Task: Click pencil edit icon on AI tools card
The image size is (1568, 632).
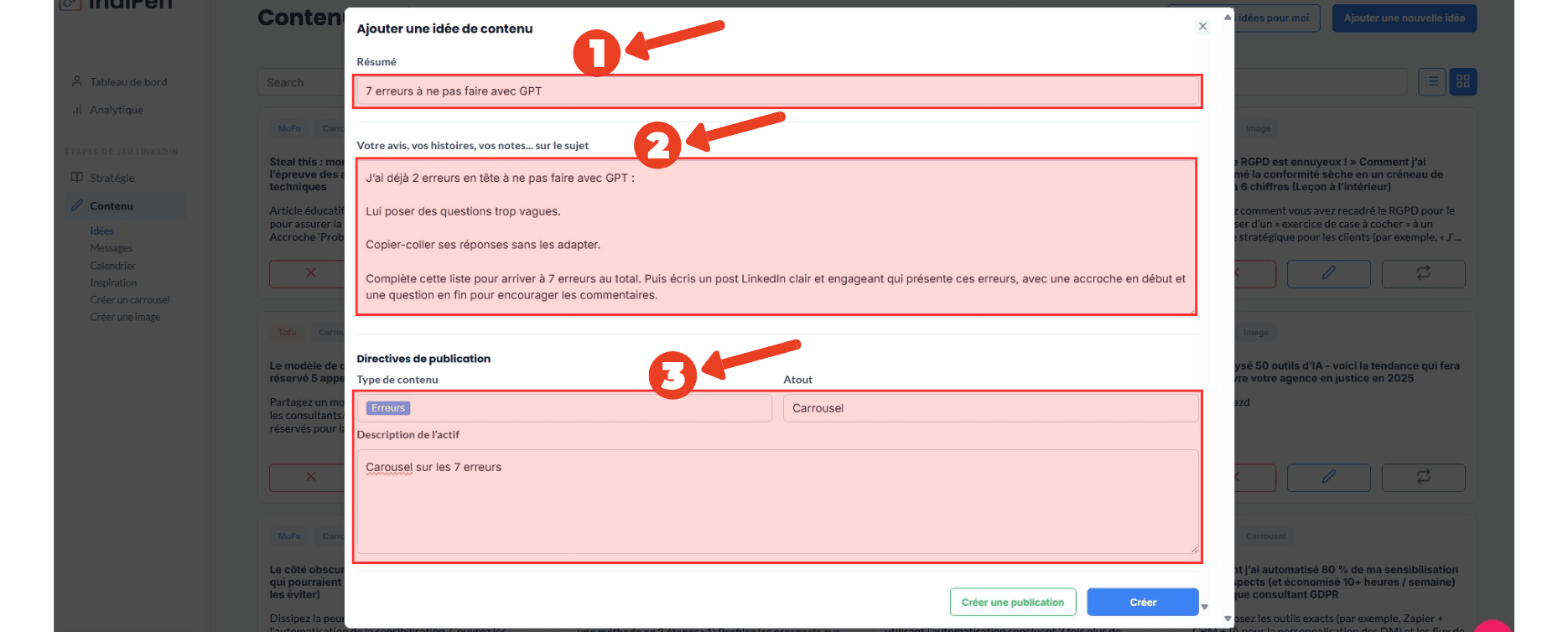Action: tap(1328, 477)
